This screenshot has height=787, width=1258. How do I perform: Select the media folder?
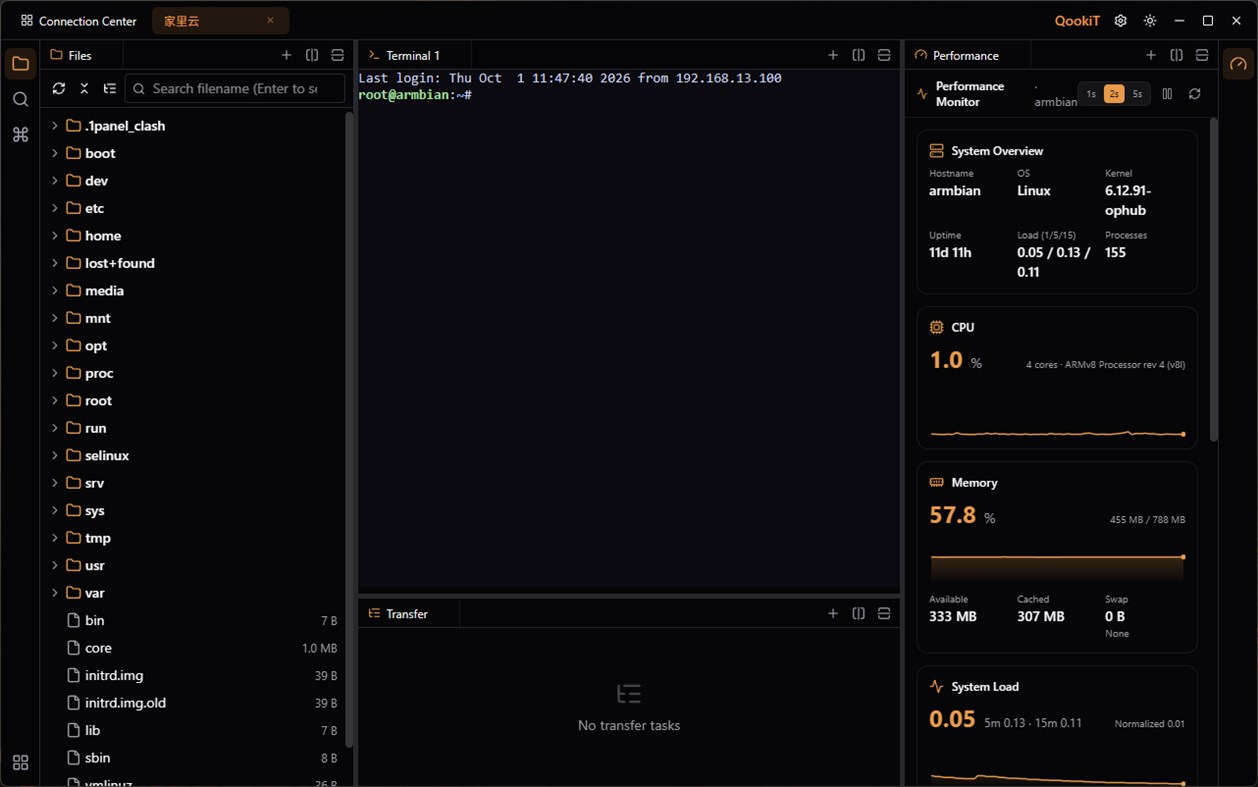(195, 291)
